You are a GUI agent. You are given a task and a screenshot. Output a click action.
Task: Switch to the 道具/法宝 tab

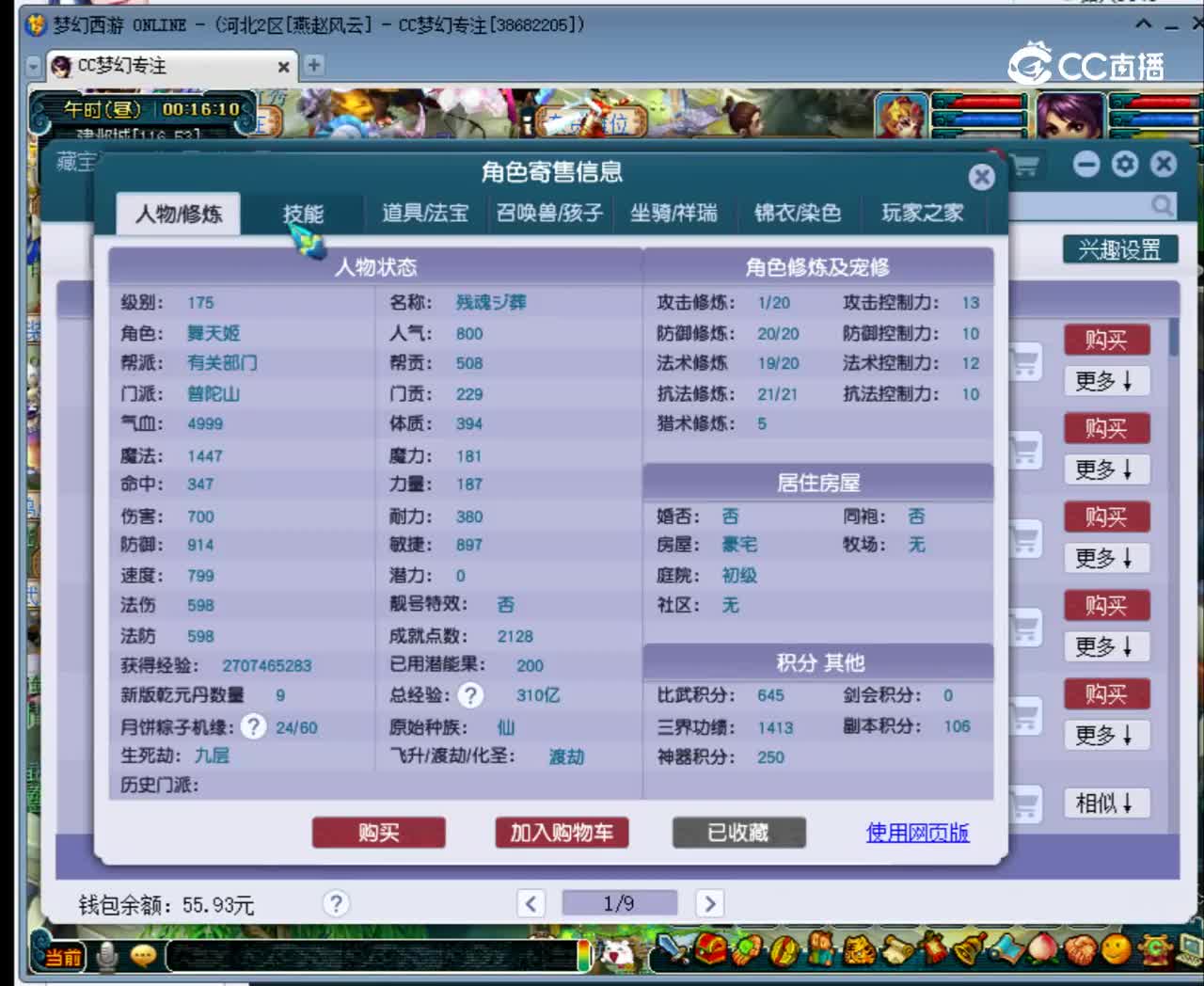coord(424,214)
